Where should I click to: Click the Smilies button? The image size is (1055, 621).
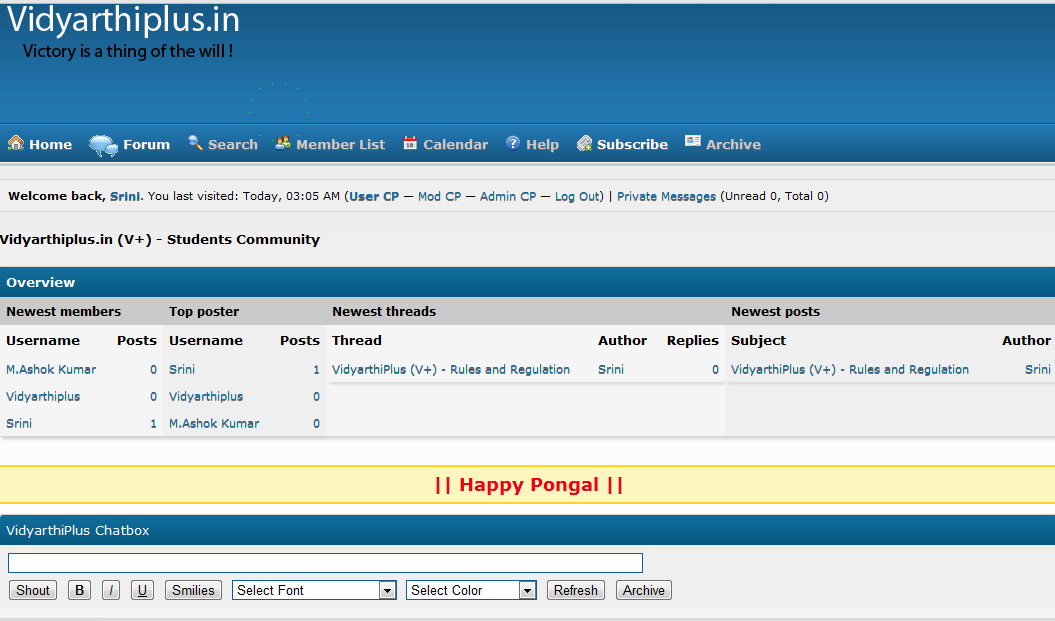coord(193,590)
